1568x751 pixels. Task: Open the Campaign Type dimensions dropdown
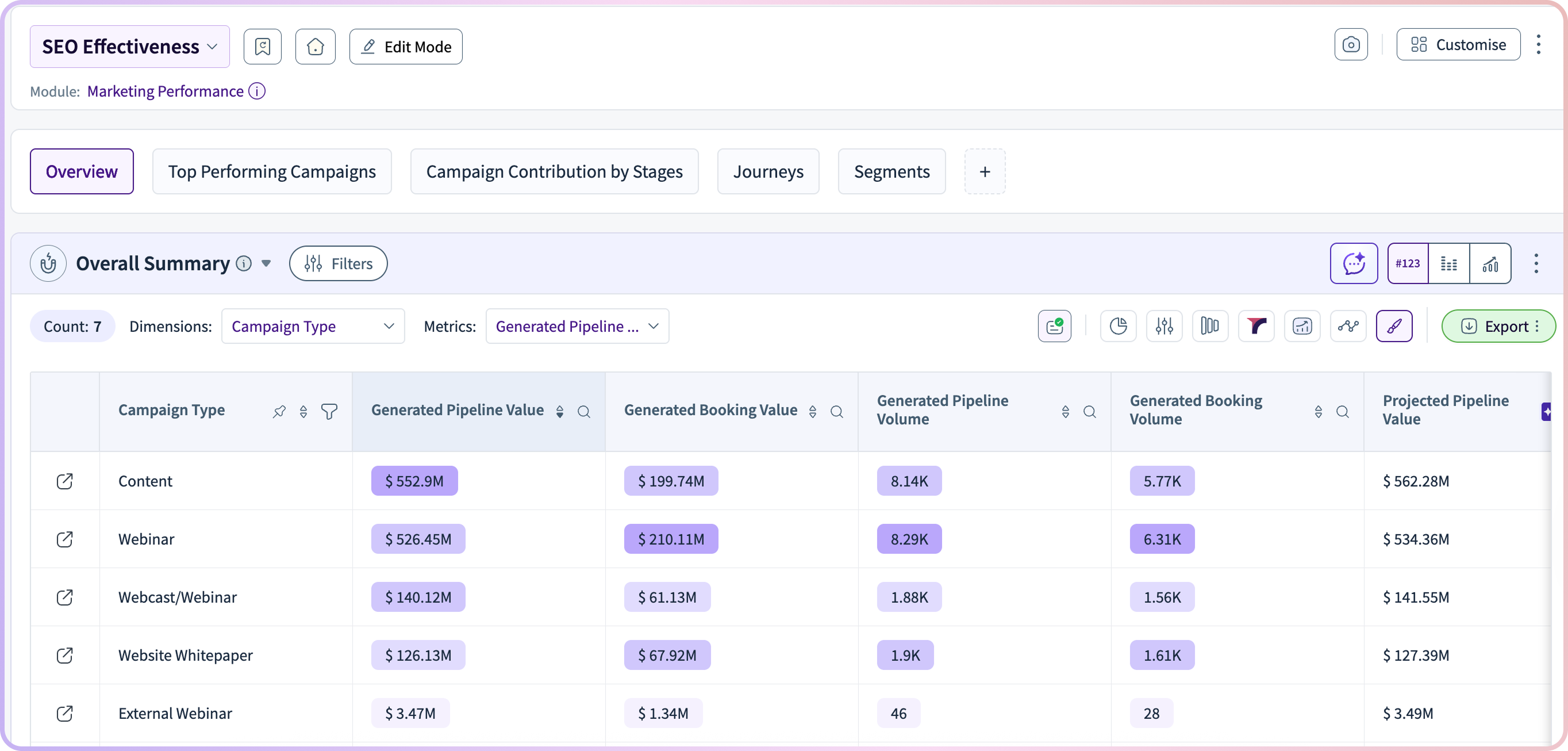(x=313, y=327)
